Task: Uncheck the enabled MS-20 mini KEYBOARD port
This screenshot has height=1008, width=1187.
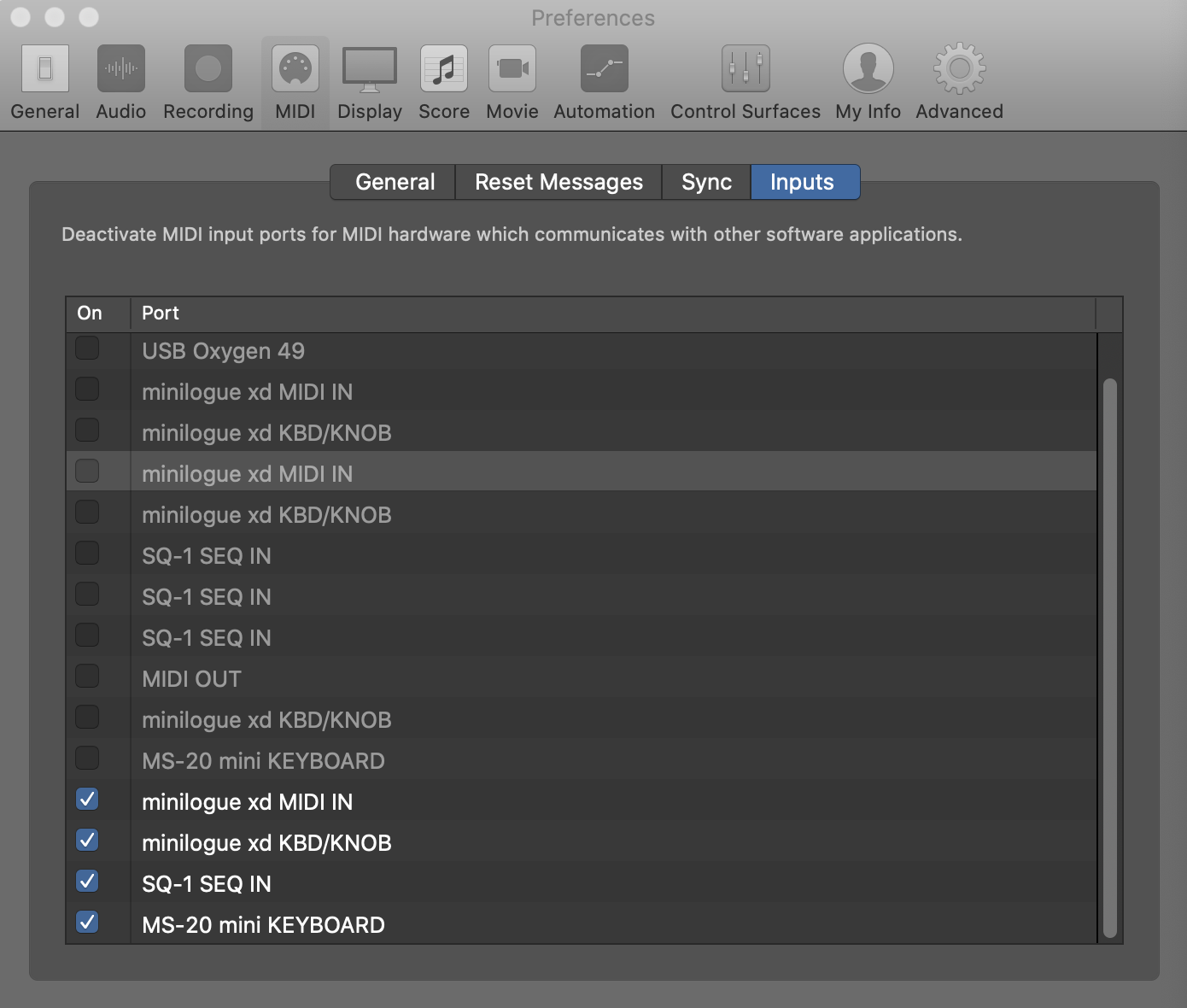Action: click(x=87, y=923)
